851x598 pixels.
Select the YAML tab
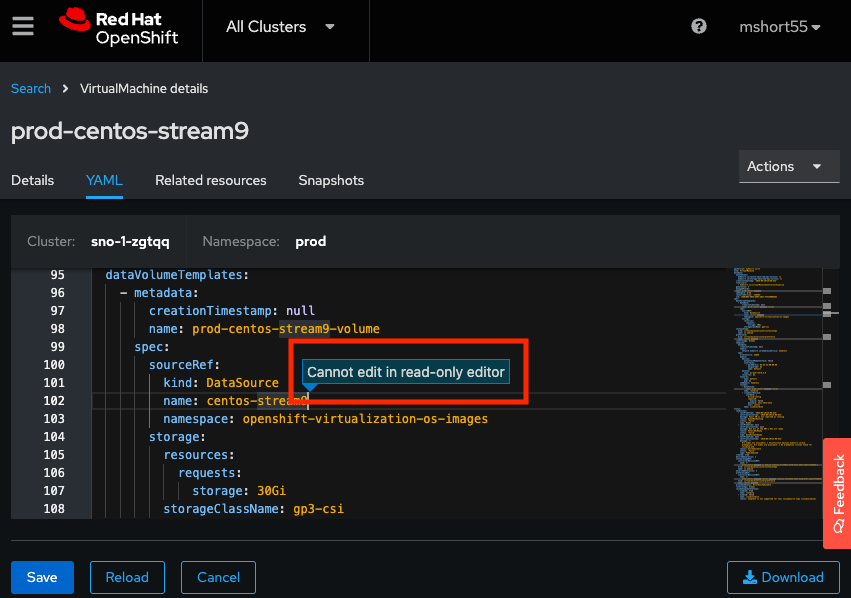(x=104, y=181)
